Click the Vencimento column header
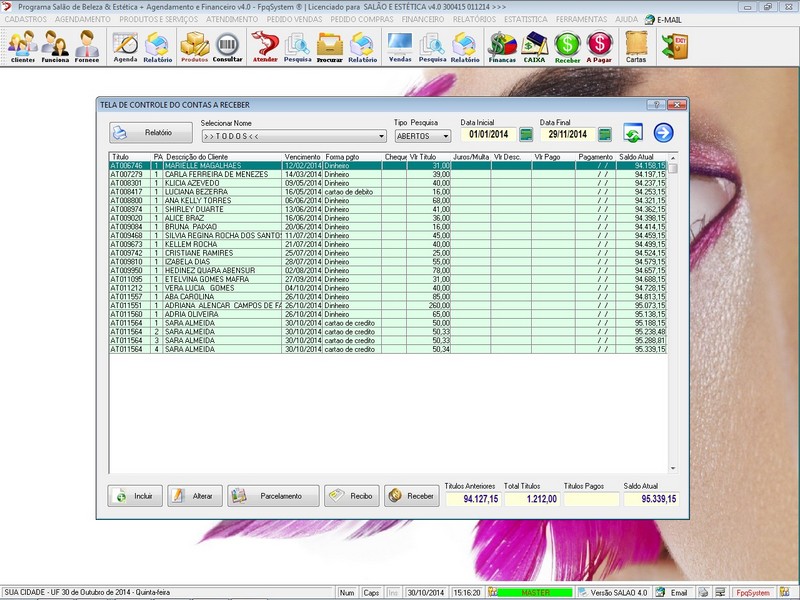800x600 pixels. coord(302,157)
